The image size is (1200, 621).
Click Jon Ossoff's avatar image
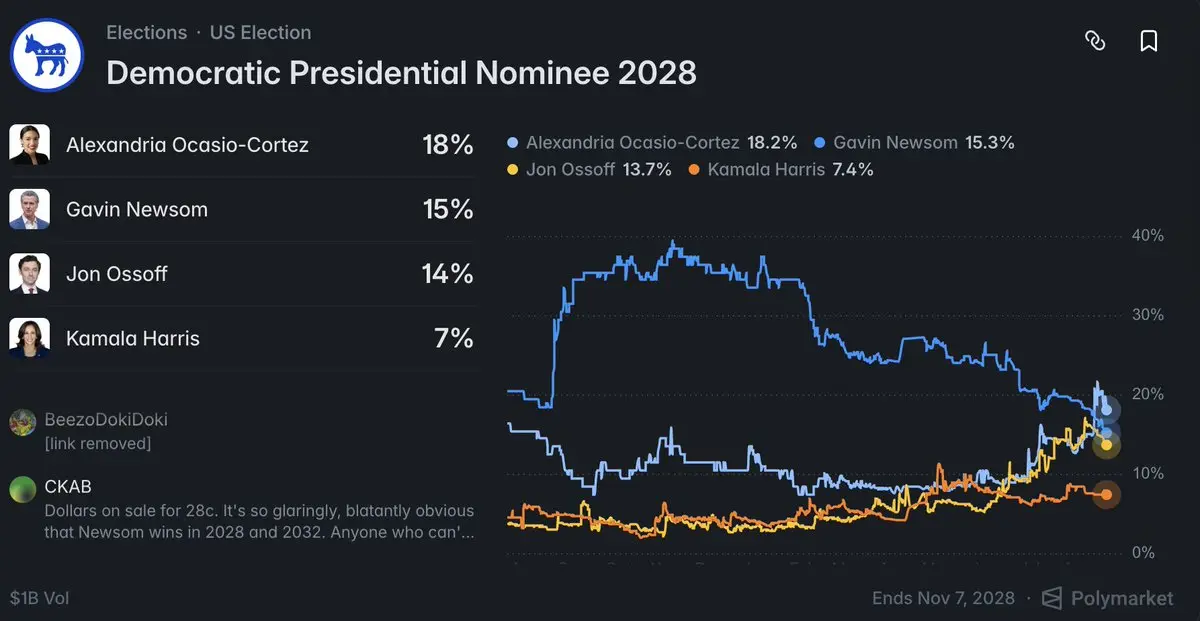point(29,274)
